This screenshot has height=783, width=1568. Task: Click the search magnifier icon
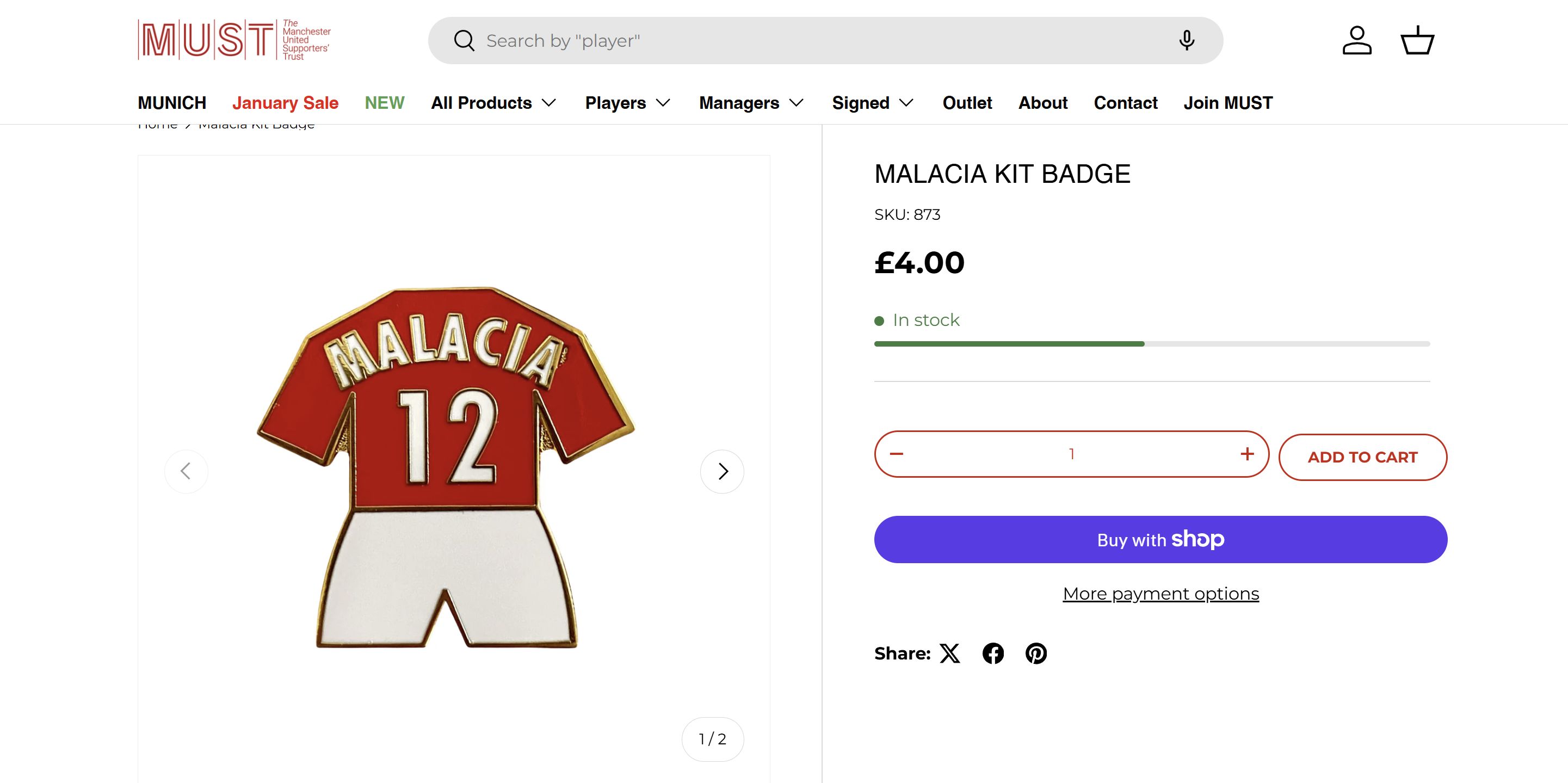click(464, 41)
